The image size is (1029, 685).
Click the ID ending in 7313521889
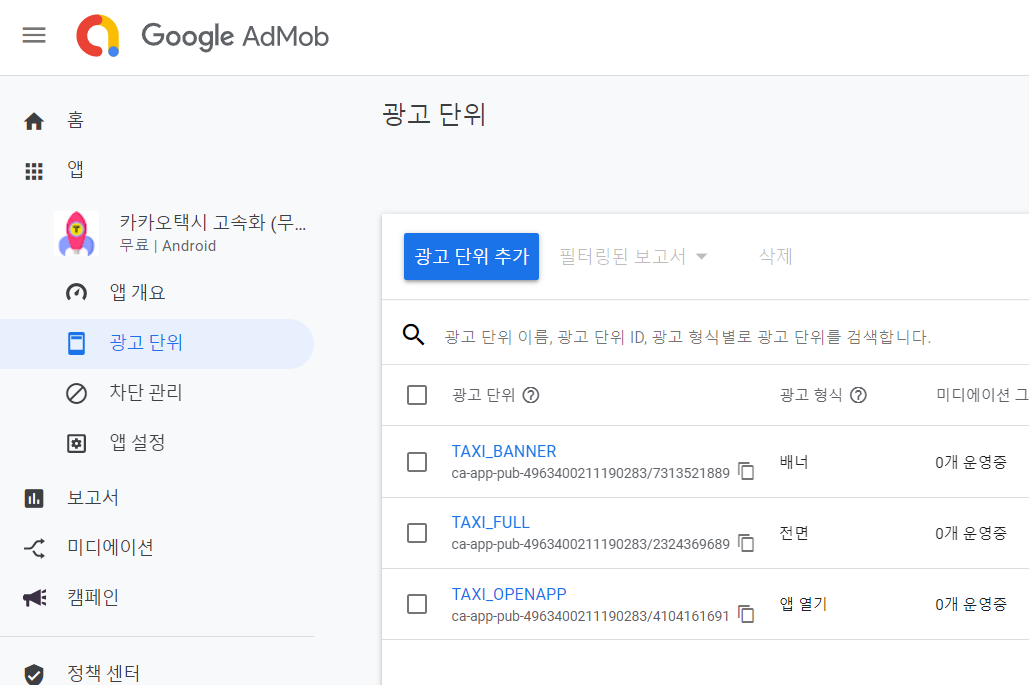click(591, 473)
